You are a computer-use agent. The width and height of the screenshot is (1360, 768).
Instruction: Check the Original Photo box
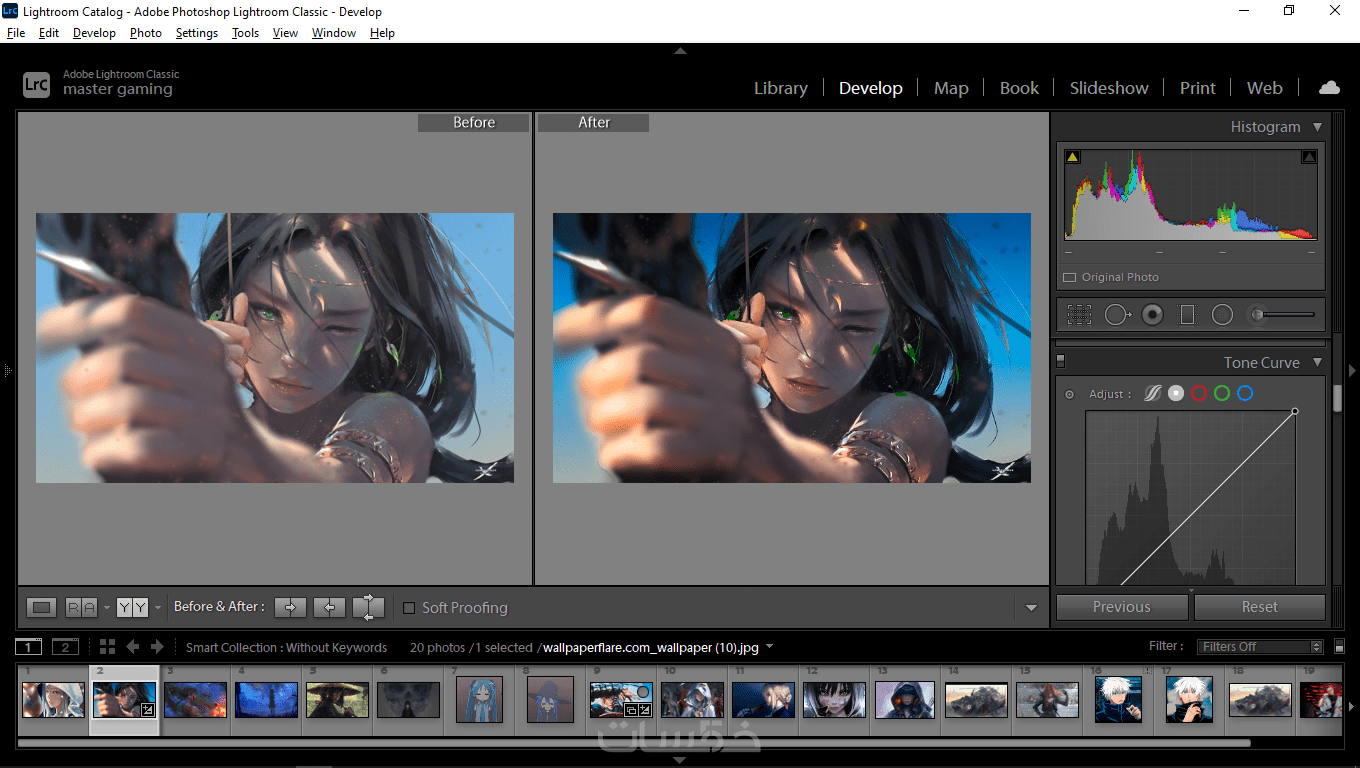(x=1069, y=277)
